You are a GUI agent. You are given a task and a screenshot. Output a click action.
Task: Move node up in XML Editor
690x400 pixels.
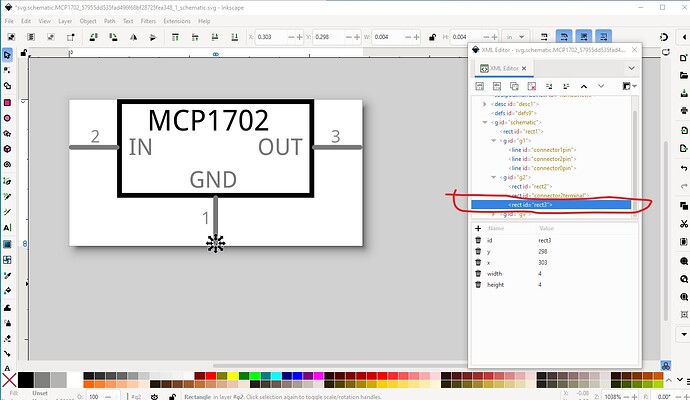click(584, 86)
